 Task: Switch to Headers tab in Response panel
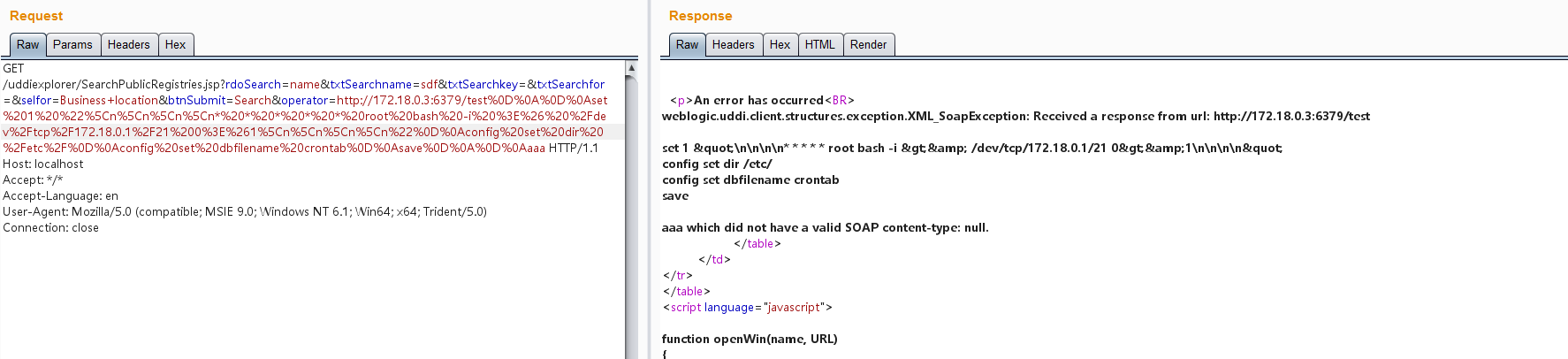[734, 45]
